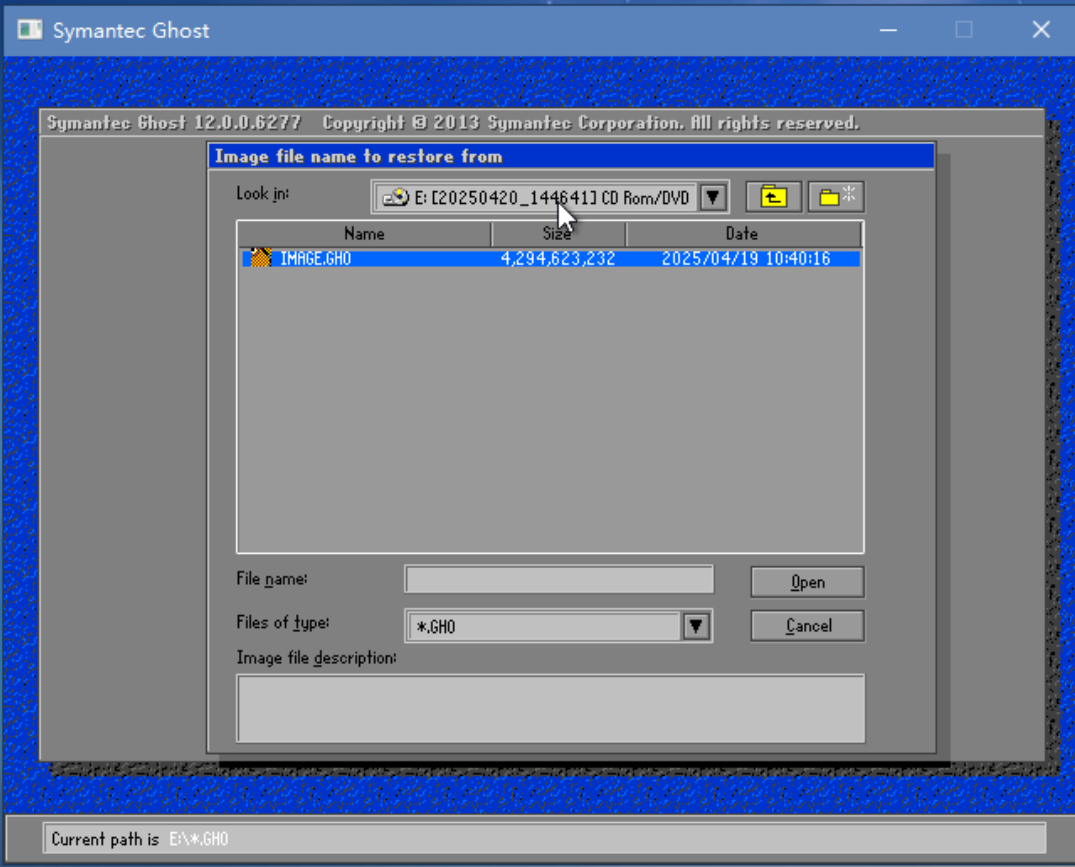Click the Cancel button
The image size is (1075, 867).
[x=807, y=626]
